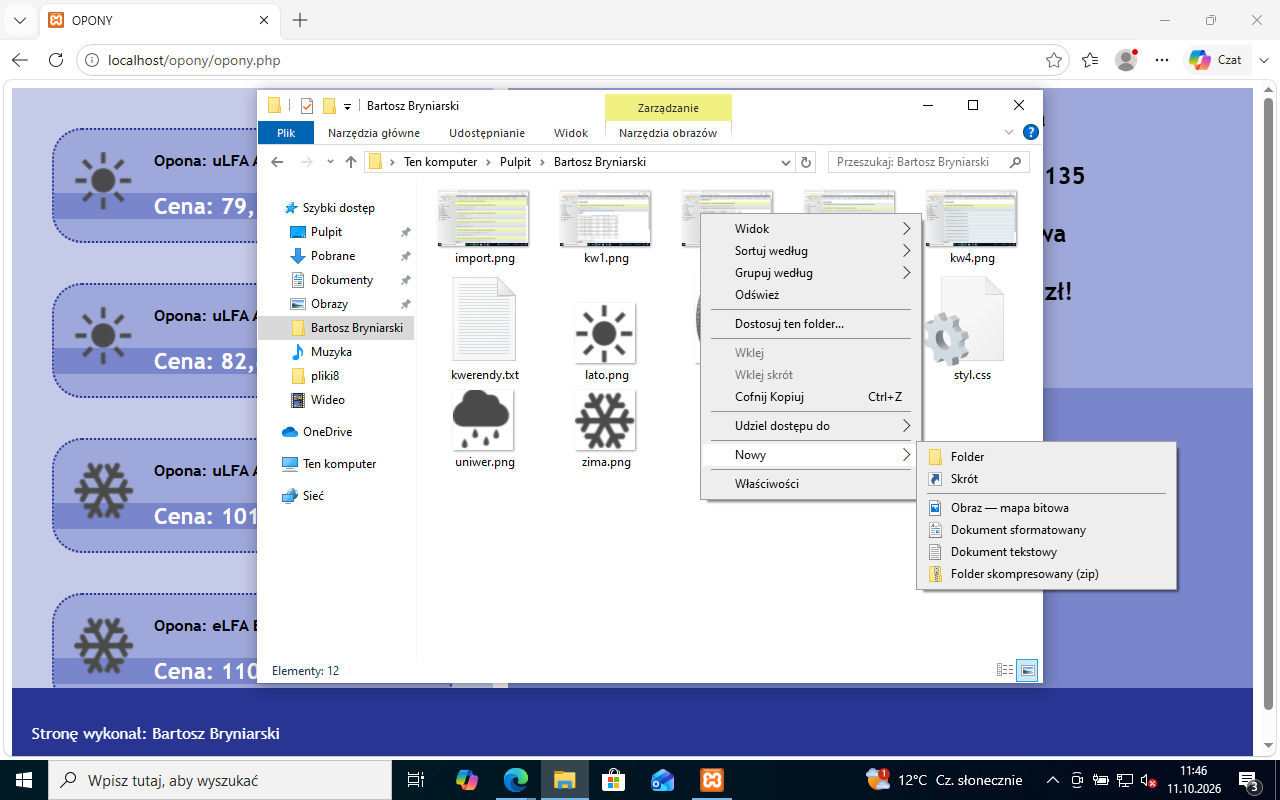This screenshot has height=800, width=1280.
Task: Select Dokument sformatowany entry
Action: [1046, 530]
